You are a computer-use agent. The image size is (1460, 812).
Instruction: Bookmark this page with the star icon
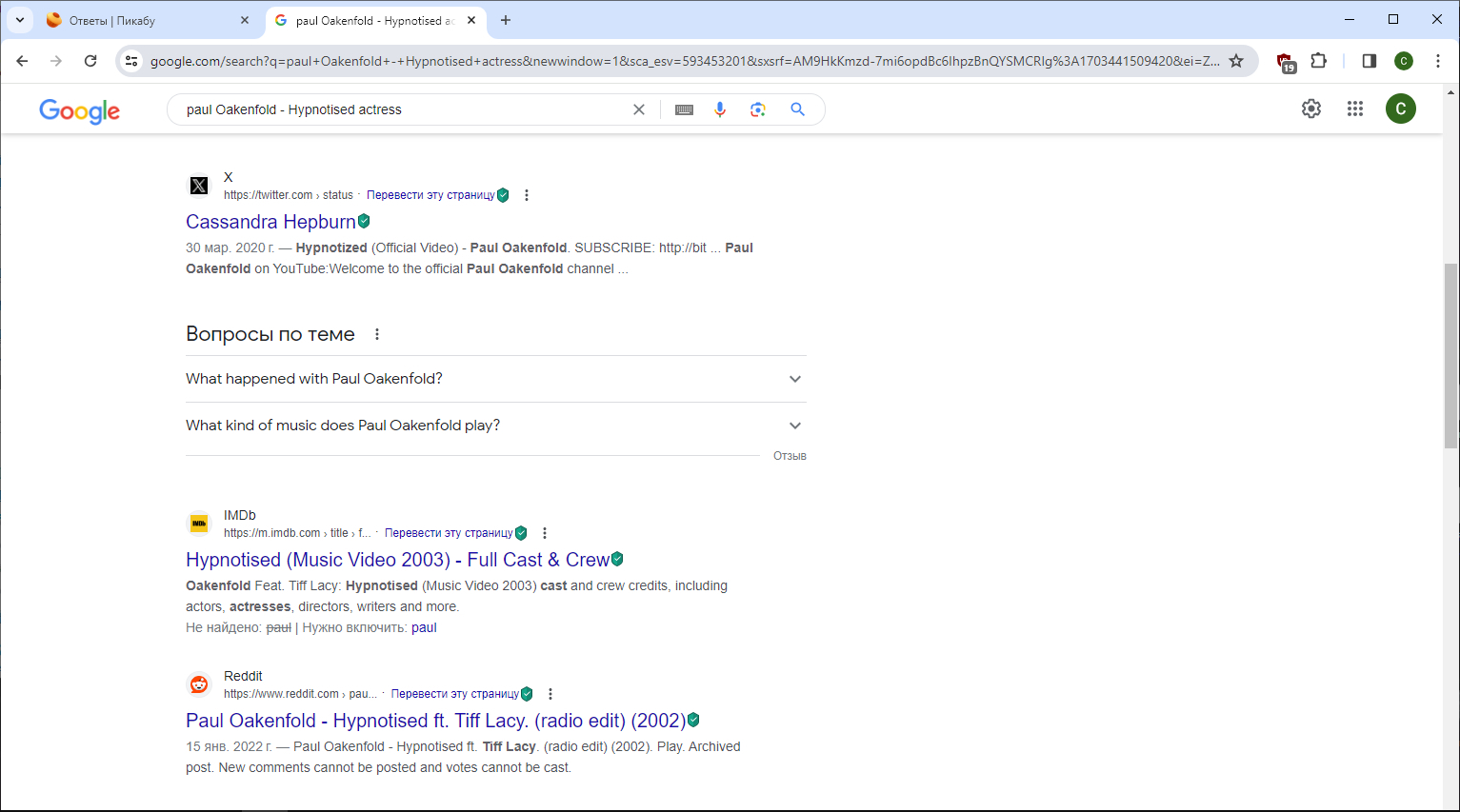tap(1236, 61)
